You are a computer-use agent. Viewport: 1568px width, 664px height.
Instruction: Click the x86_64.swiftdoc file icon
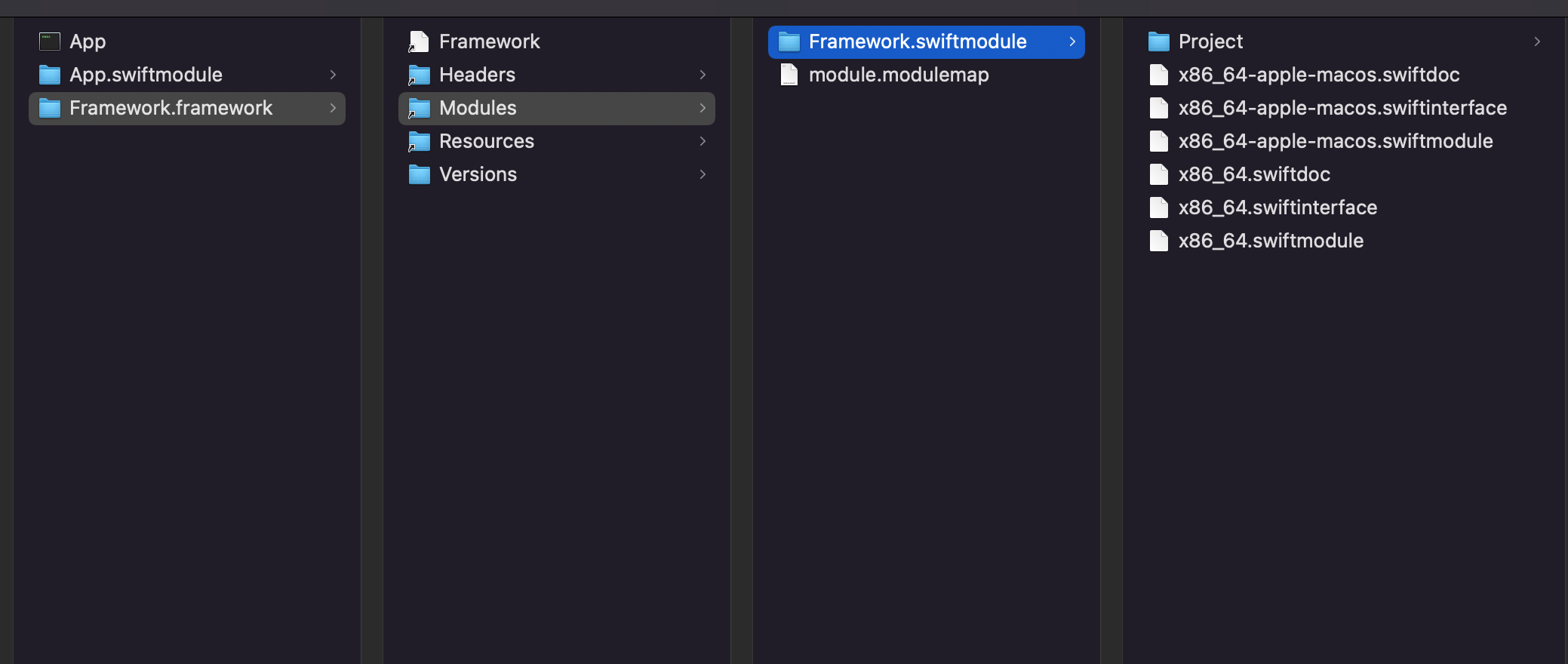1159,174
